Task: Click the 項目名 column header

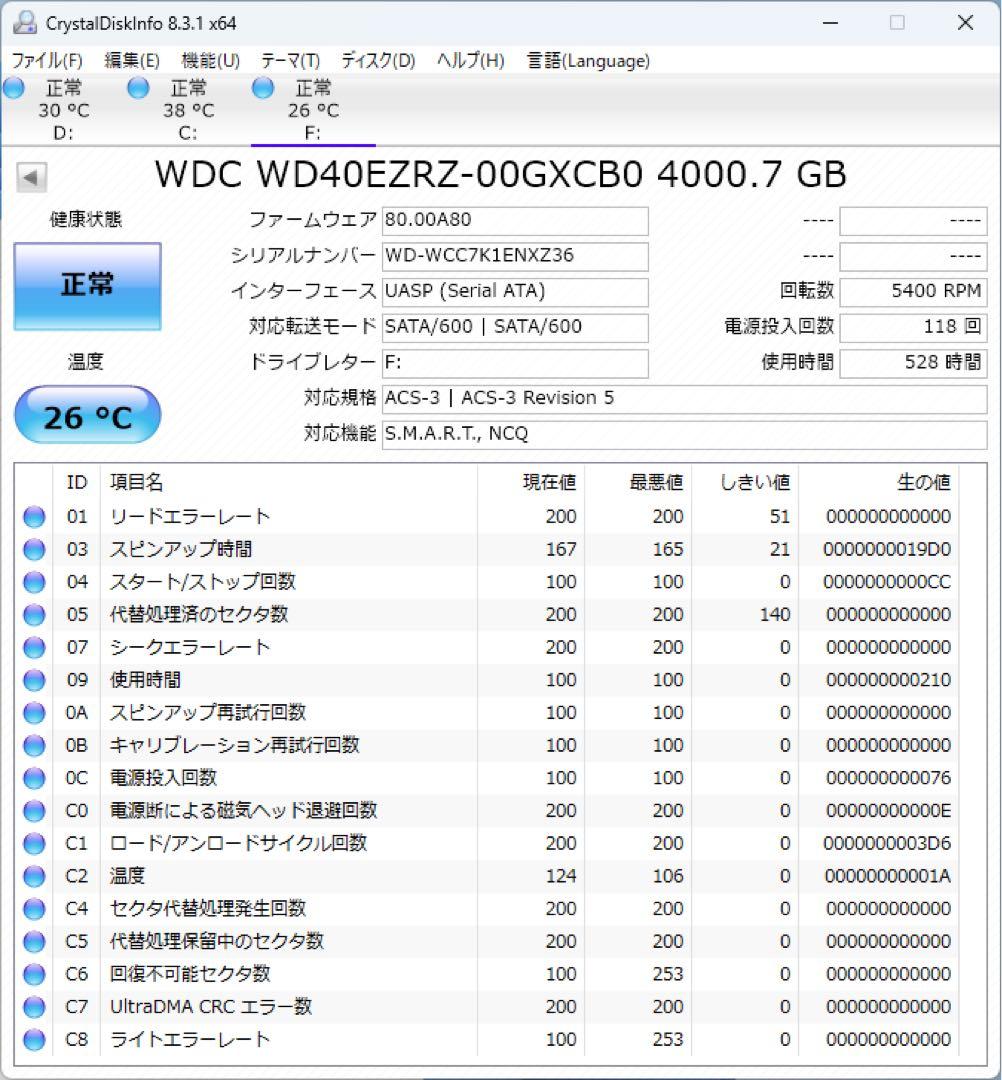Action: pos(289,482)
